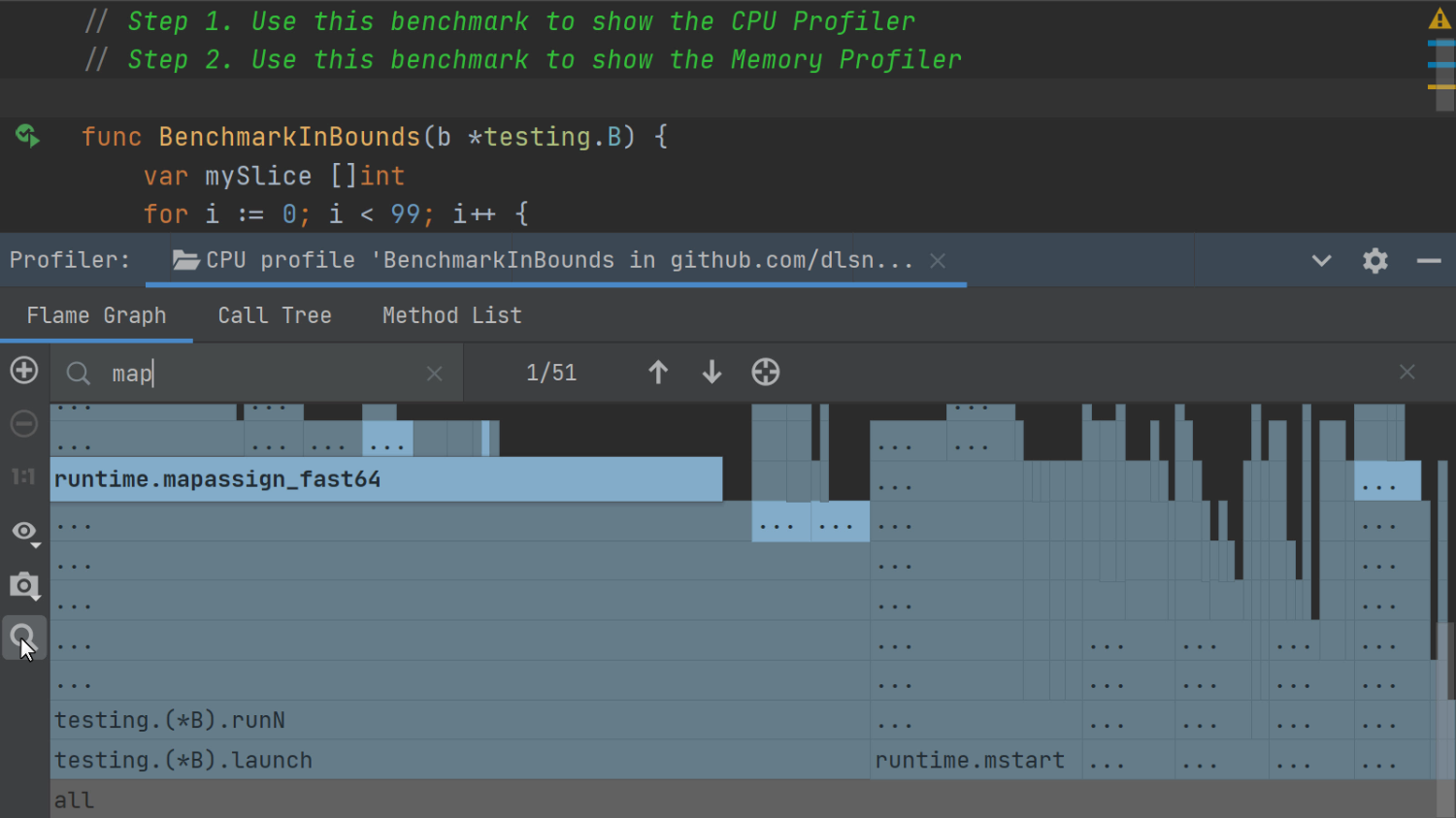Expand the profiler tabs chevron dropdown

[x=1321, y=261]
